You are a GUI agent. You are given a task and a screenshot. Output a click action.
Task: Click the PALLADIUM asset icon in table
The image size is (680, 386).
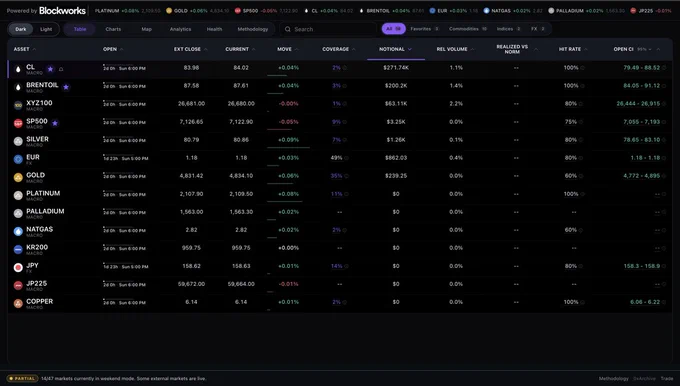pyautogui.click(x=18, y=213)
